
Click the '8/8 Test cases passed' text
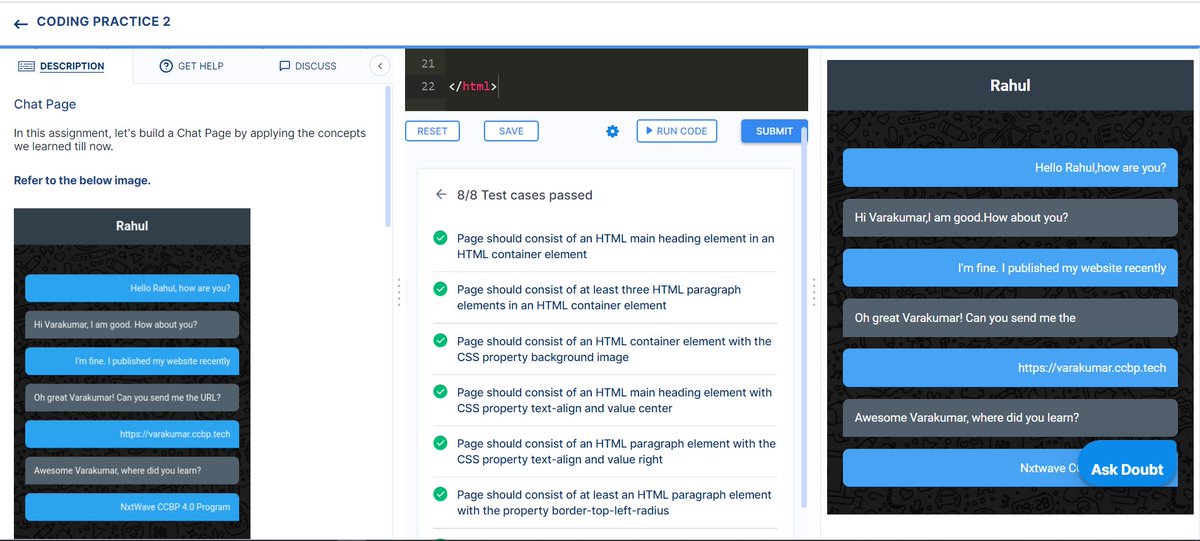[525, 195]
